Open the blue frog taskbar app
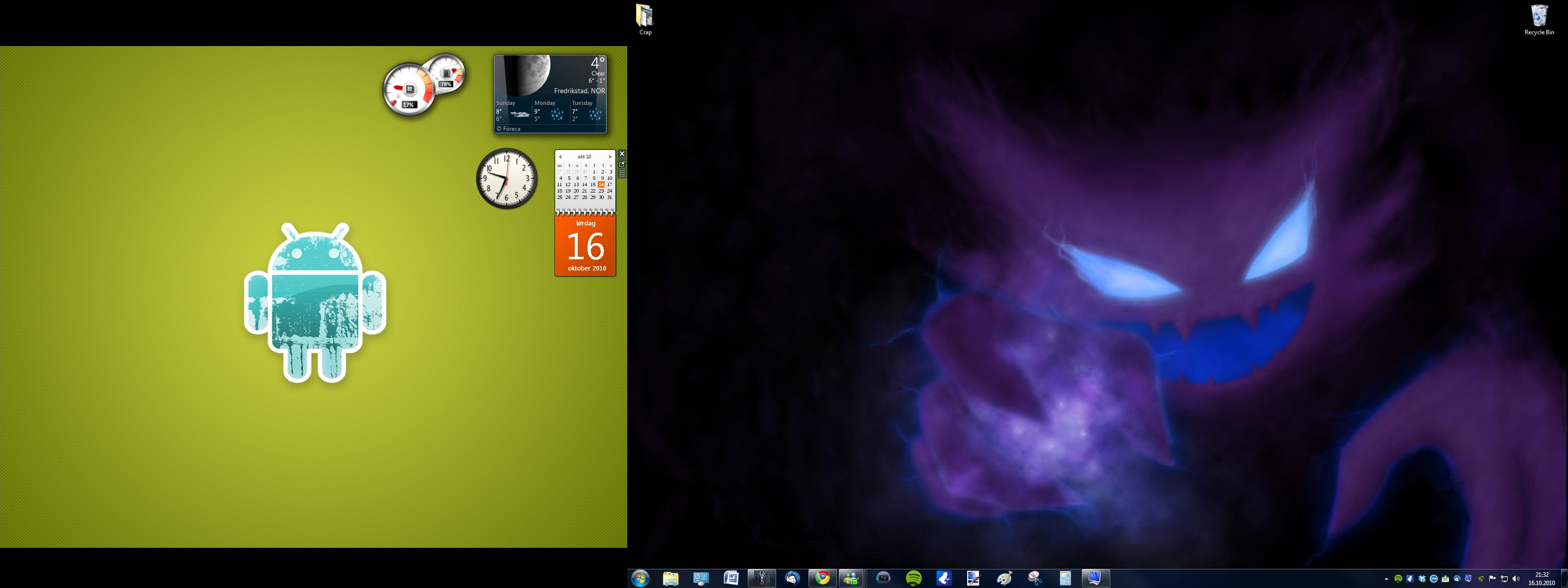This screenshot has width=1568, height=588. 944,578
